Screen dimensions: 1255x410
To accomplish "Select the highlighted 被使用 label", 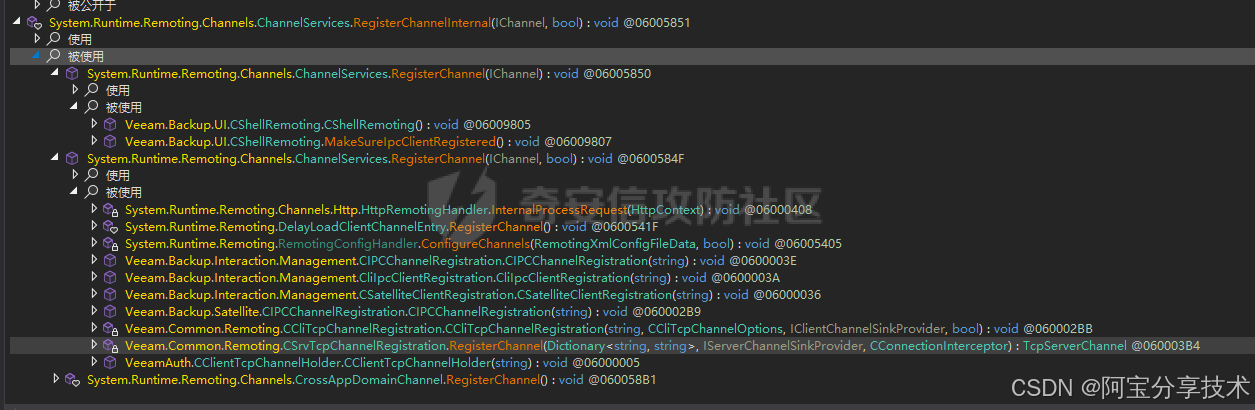I will pyautogui.click(x=86, y=56).
